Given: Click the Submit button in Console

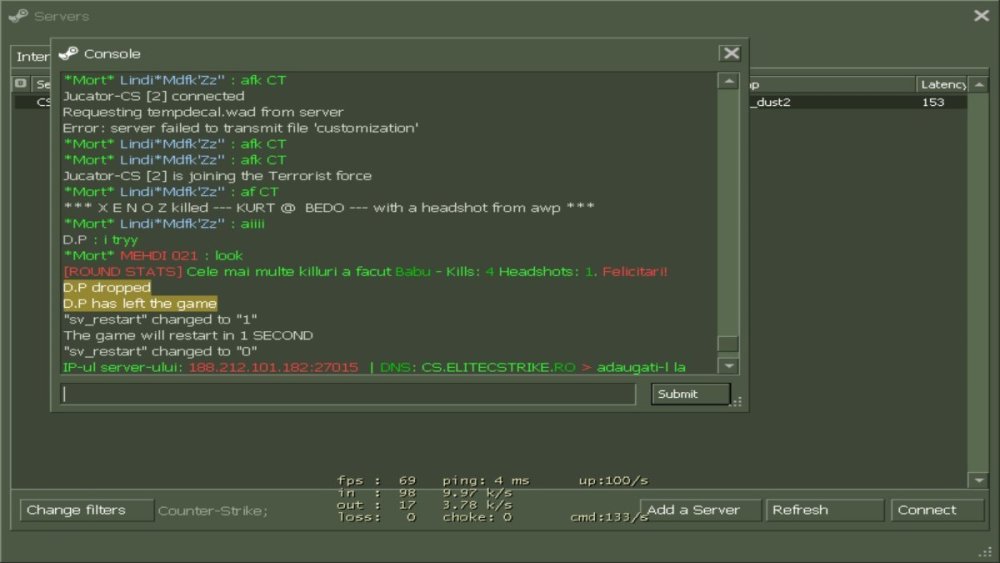Looking at the screenshot, I should pyautogui.click(x=691, y=394).
